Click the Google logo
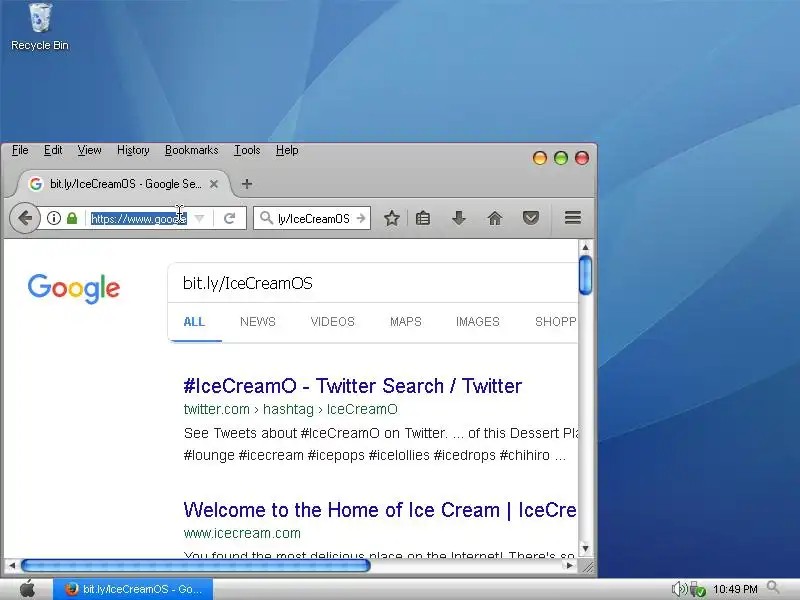Viewport: 800px width, 600px height. 74,288
